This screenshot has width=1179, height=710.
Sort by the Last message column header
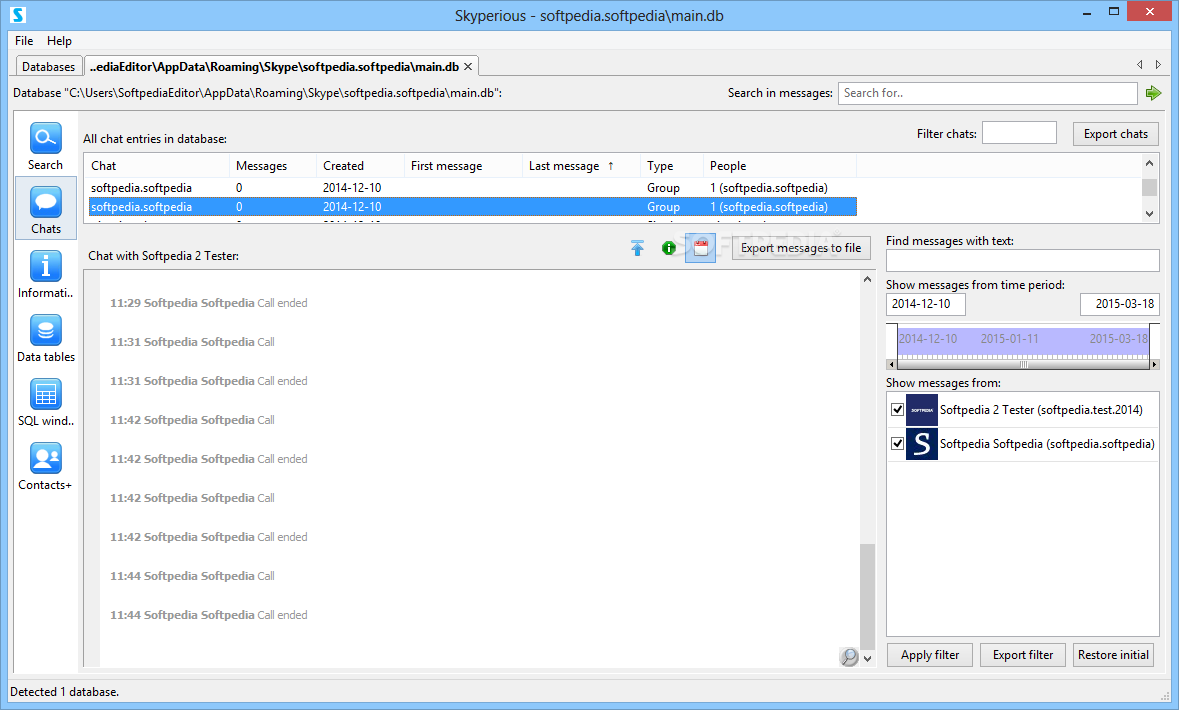581,166
